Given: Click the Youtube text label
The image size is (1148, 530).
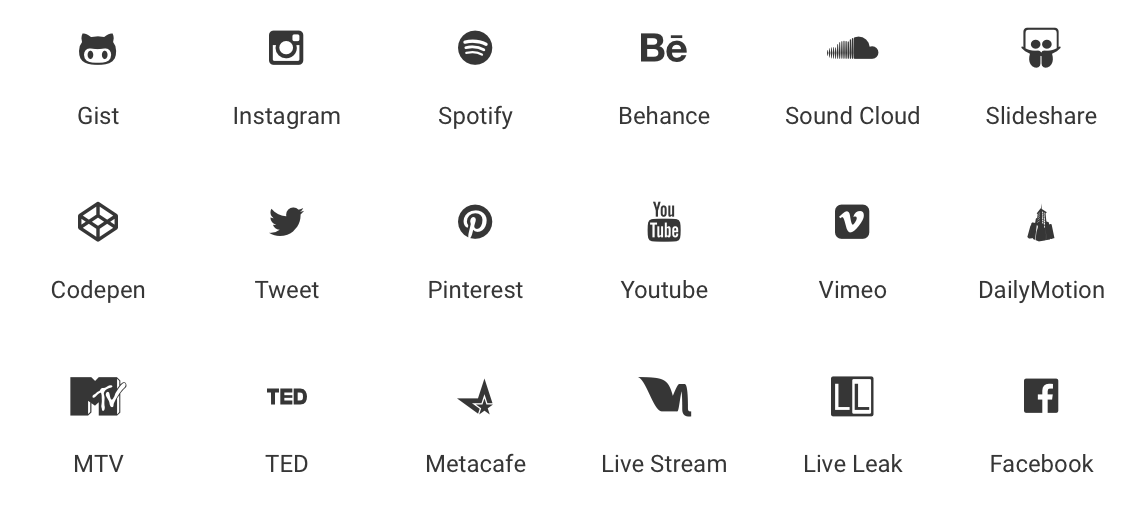Looking at the screenshot, I should tap(664, 290).
